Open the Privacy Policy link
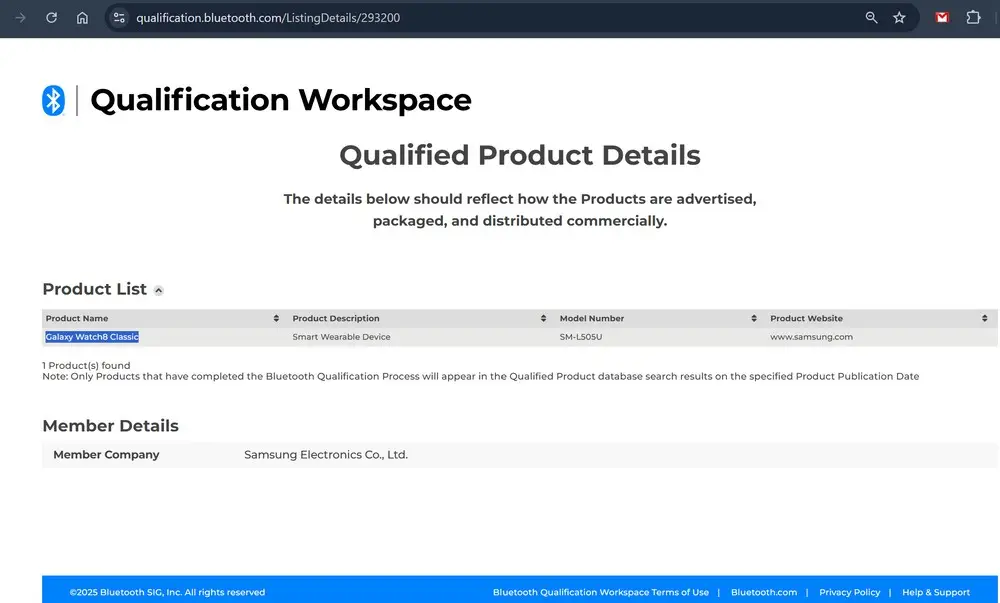This screenshot has height=603, width=1000. [849, 592]
